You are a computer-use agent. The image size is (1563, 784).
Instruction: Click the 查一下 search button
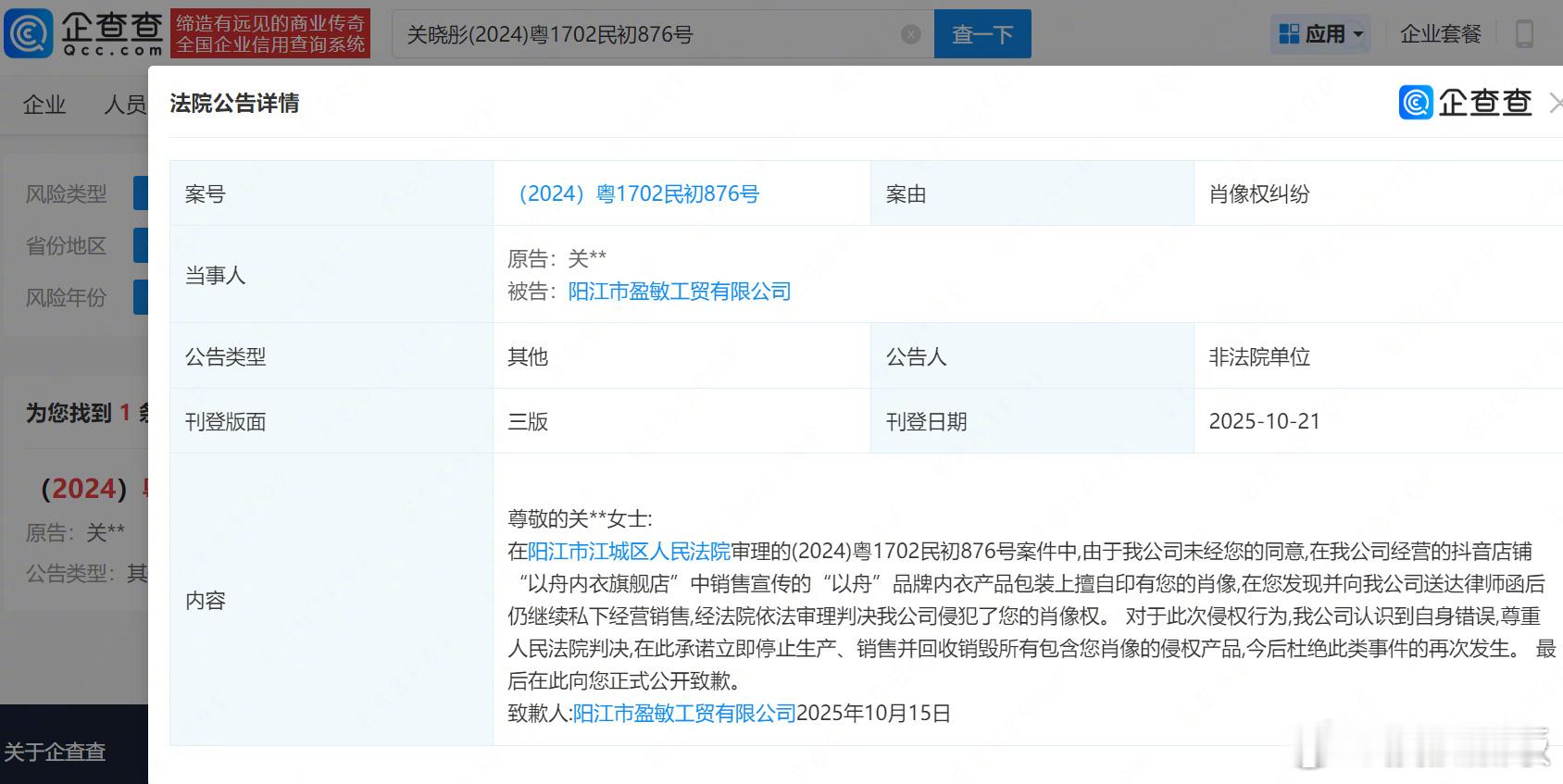[x=982, y=34]
